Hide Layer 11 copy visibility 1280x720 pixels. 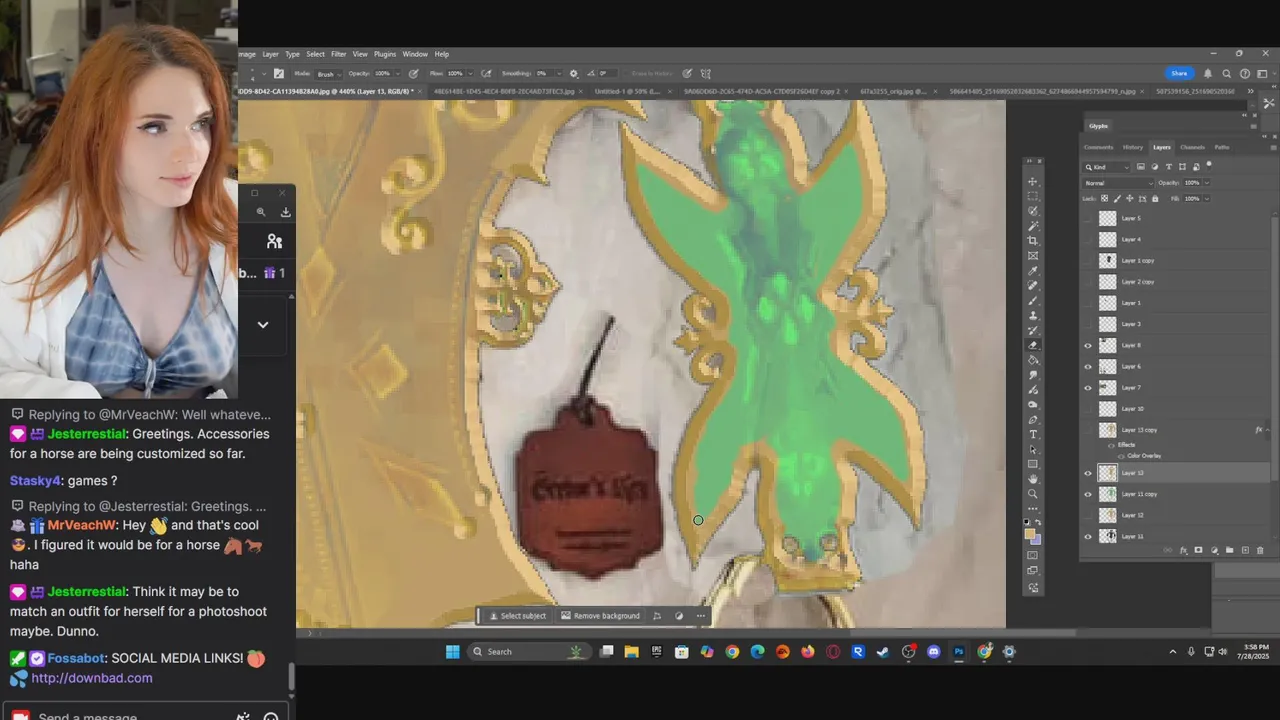[x=1088, y=494]
